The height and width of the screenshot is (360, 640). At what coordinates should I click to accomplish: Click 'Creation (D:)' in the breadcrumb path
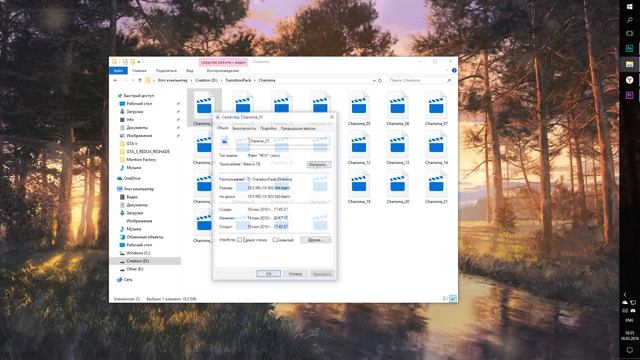[x=207, y=80]
